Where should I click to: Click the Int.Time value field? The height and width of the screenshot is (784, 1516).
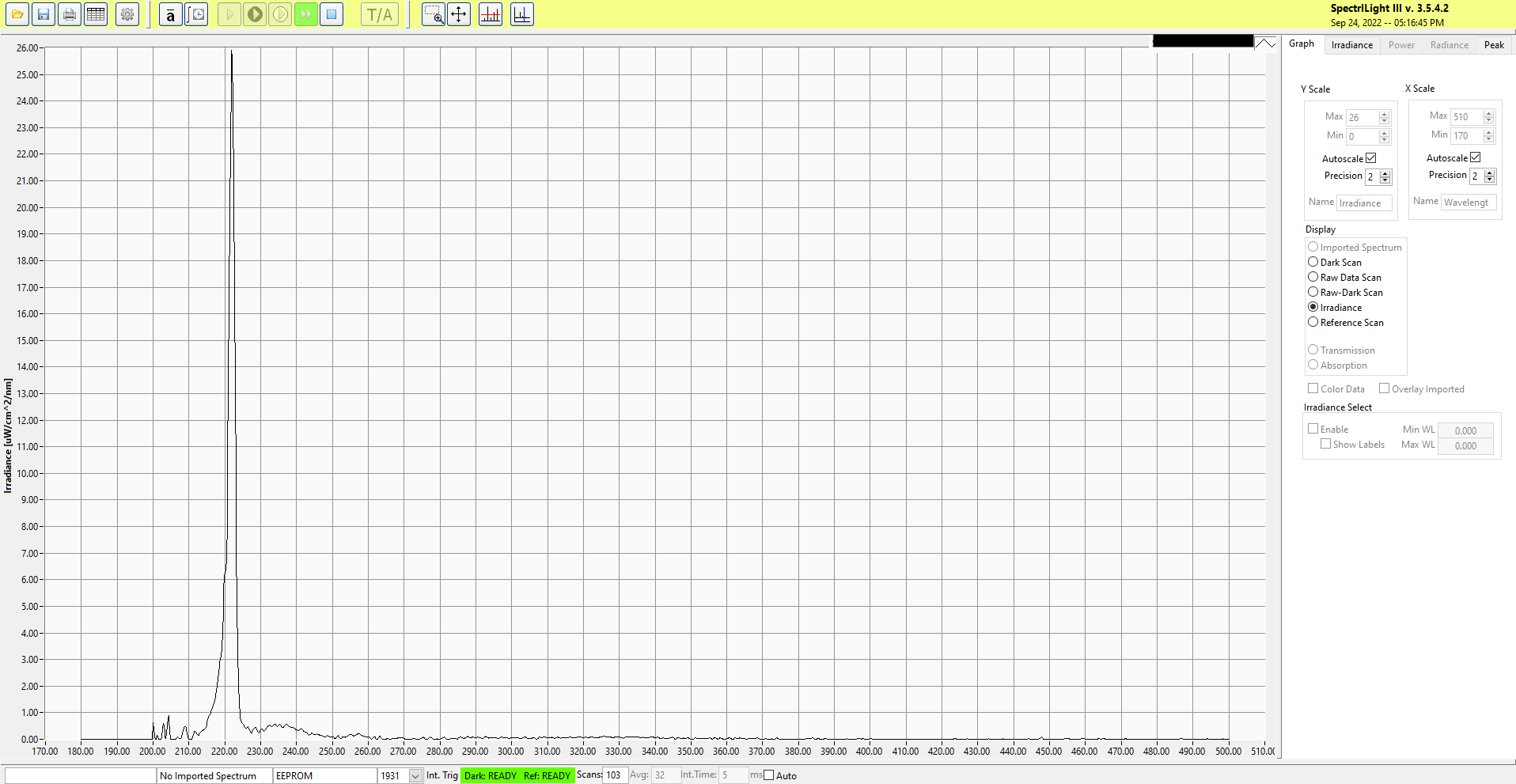click(733, 775)
